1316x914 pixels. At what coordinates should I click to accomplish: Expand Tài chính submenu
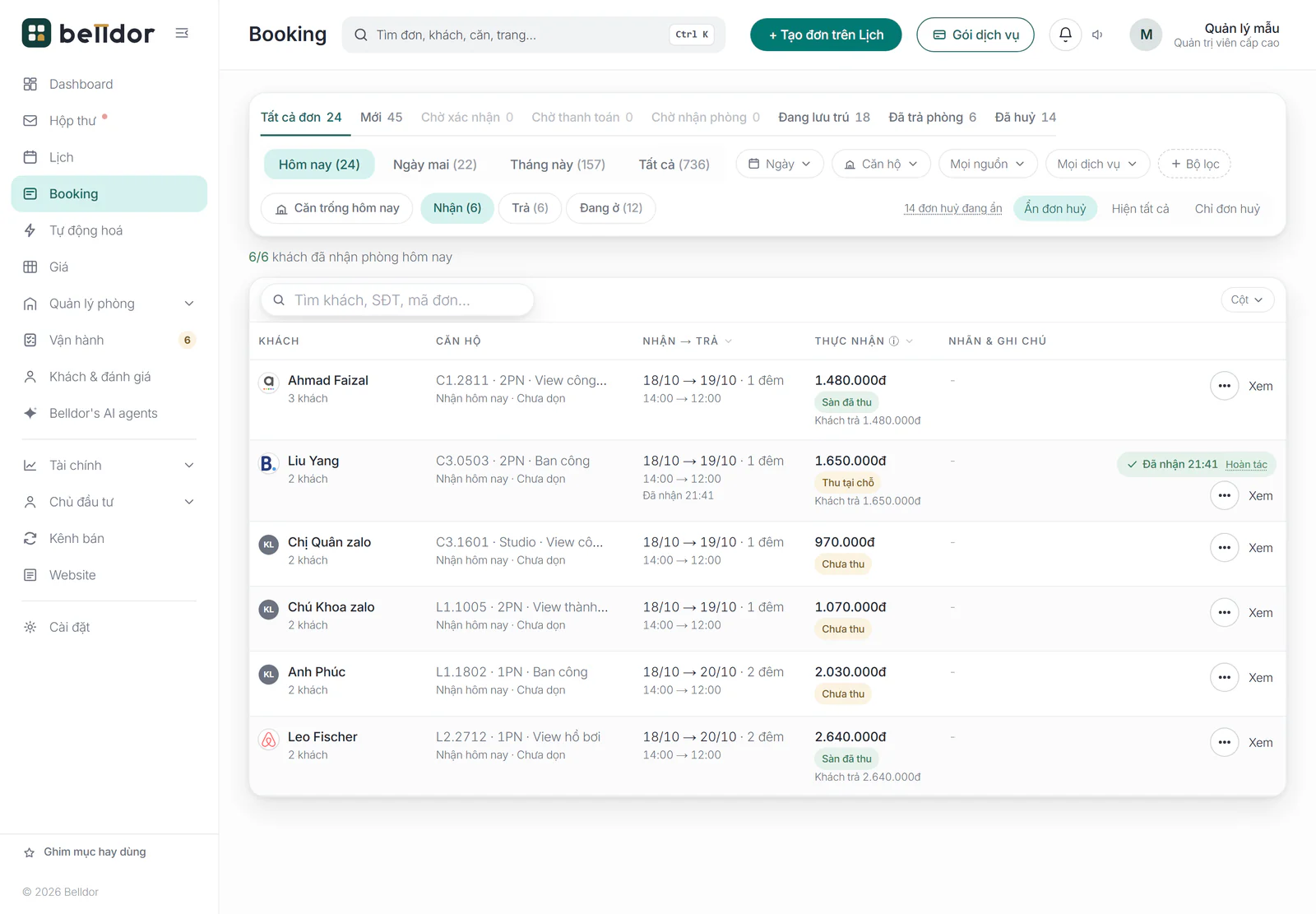pos(109,465)
